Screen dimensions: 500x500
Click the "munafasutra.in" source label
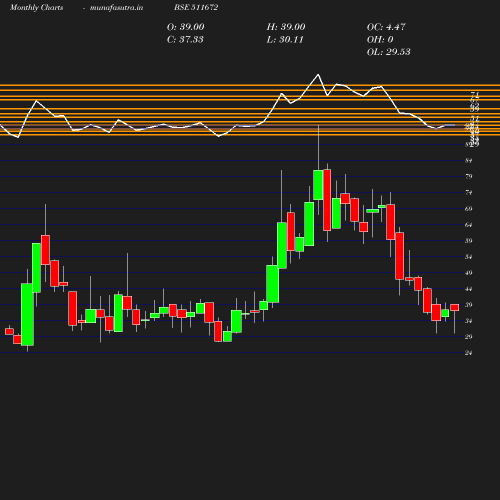tap(116, 7)
